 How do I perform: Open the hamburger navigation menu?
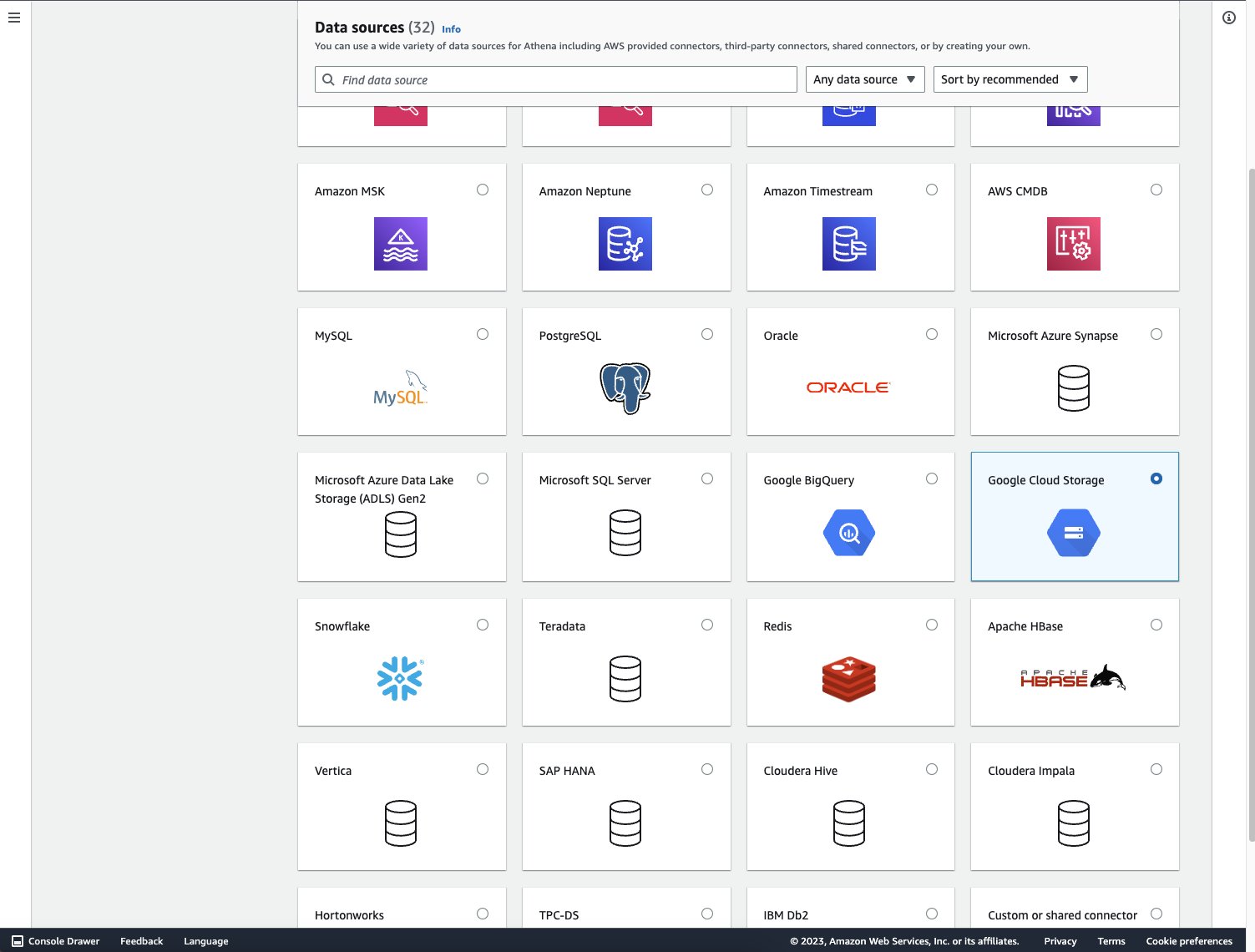coord(14,18)
